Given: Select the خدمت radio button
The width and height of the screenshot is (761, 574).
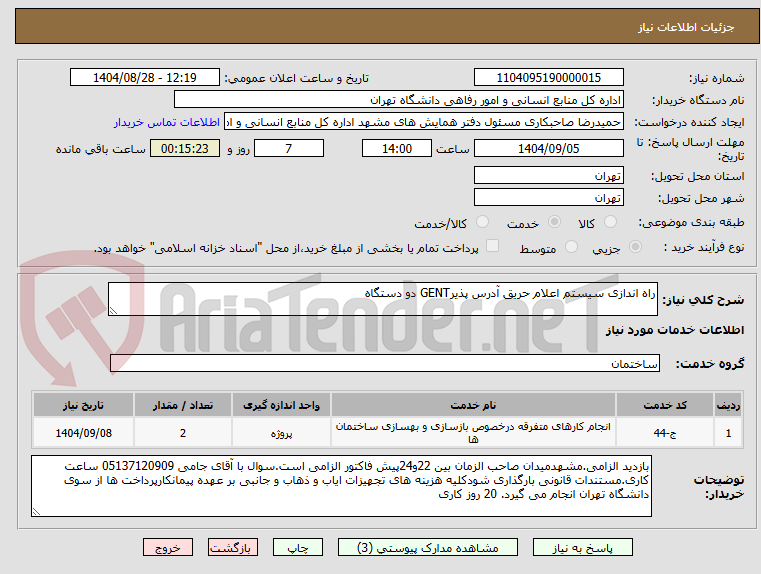Looking at the screenshot, I should pyautogui.click(x=554, y=222).
